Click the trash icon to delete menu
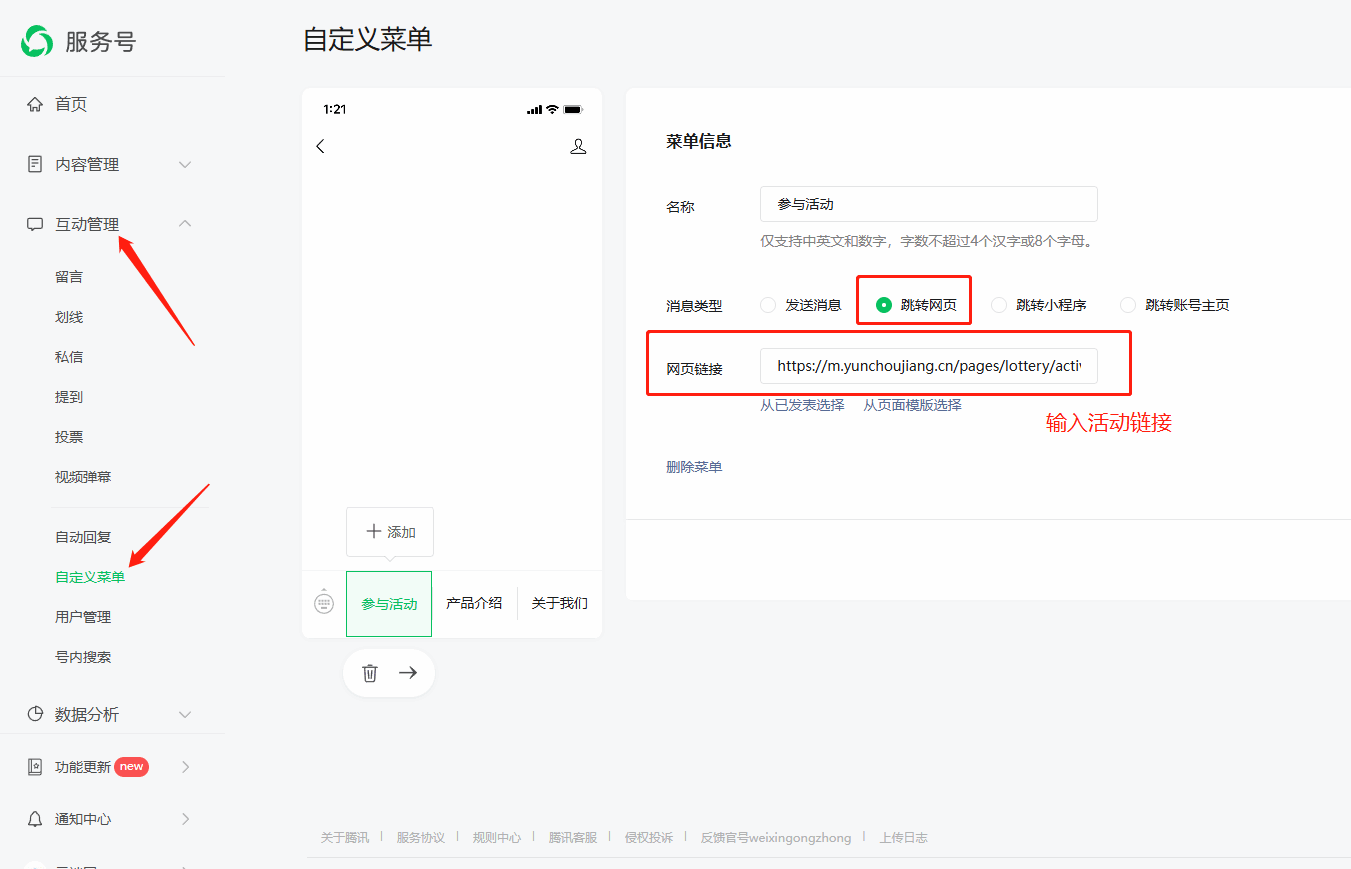This screenshot has height=869, width=1351. [370, 673]
